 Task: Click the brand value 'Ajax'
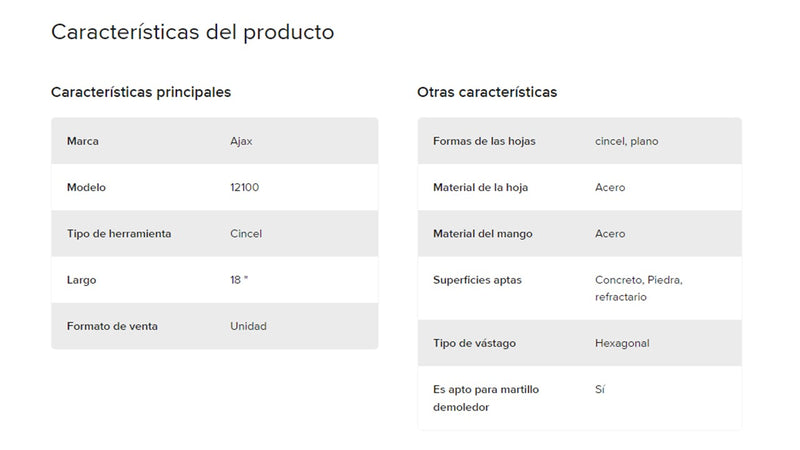[x=241, y=141]
